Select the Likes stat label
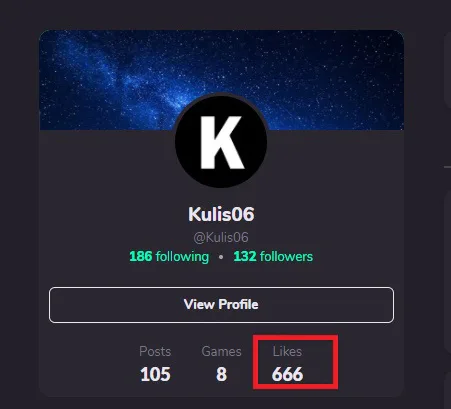451x409 pixels. tap(287, 351)
